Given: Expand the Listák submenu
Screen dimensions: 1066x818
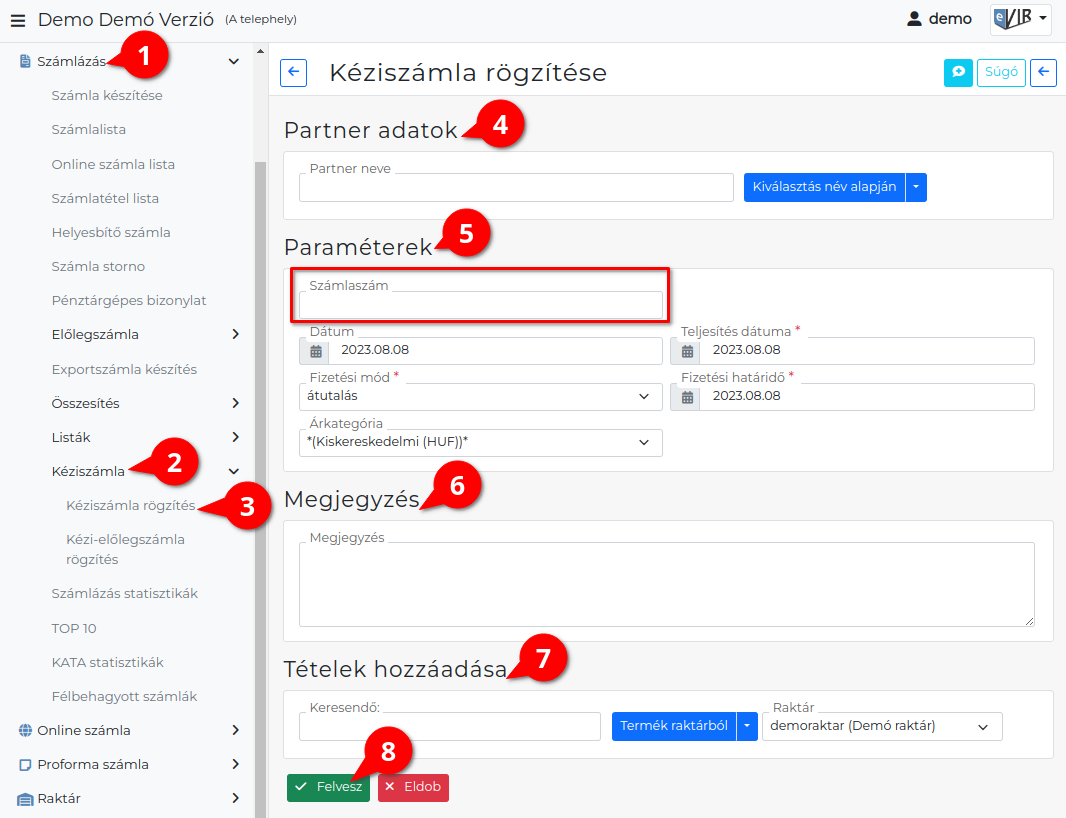Looking at the screenshot, I should pos(235,437).
